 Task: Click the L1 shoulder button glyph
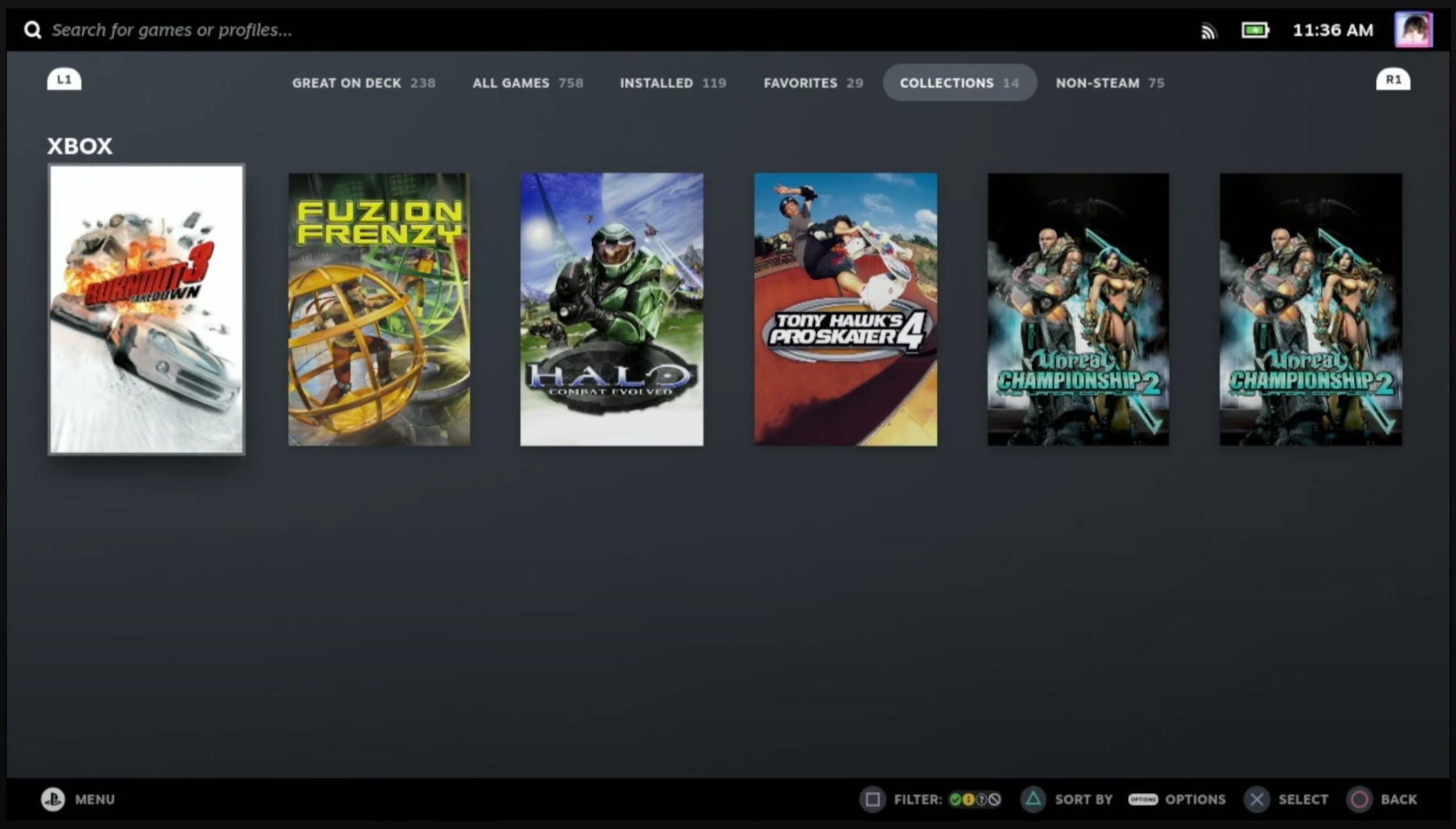pyautogui.click(x=64, y=80)
